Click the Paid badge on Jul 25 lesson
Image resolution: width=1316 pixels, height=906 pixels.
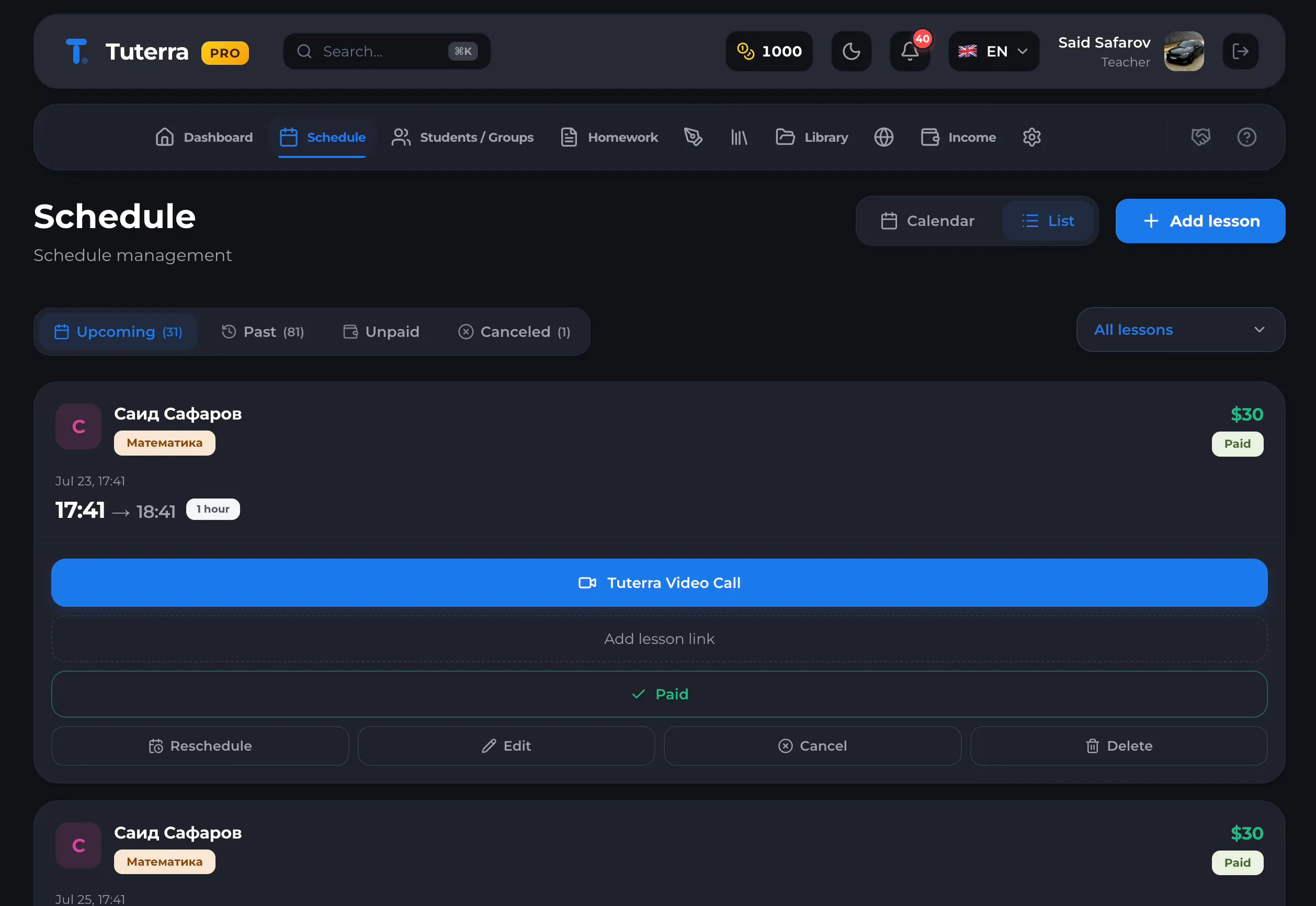(1237, 863)
